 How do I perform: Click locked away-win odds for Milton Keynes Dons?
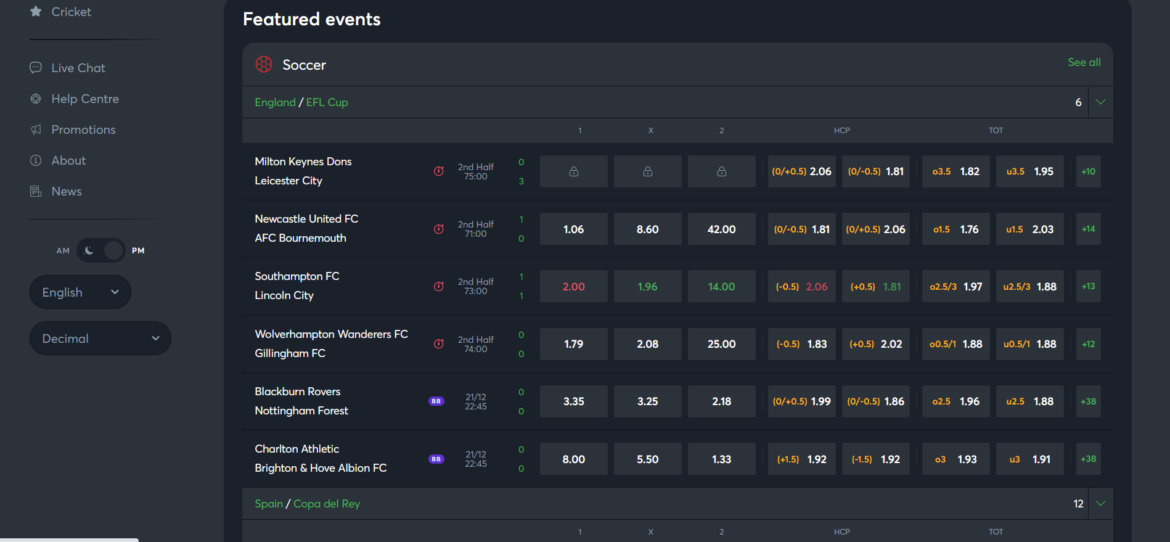[722, 172]
